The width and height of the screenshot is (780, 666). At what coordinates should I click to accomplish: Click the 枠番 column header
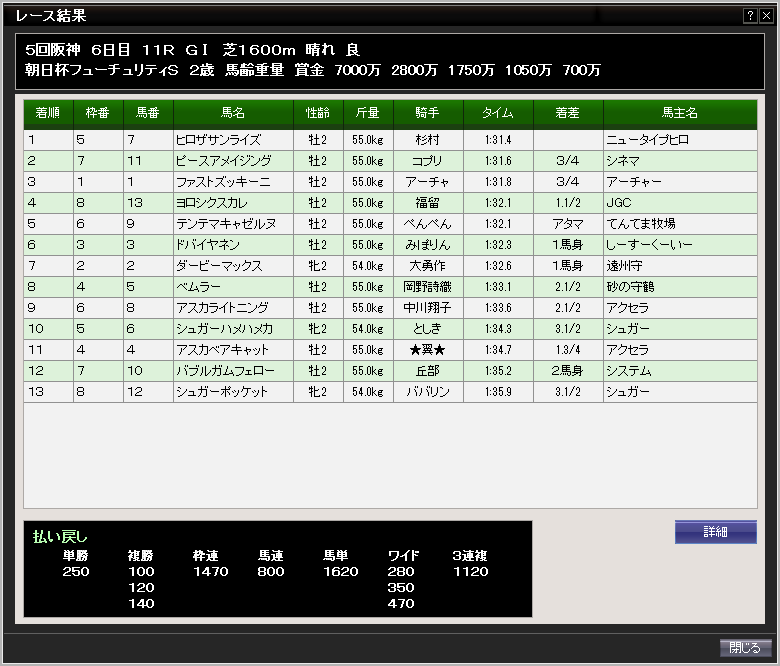pos(98,114)
